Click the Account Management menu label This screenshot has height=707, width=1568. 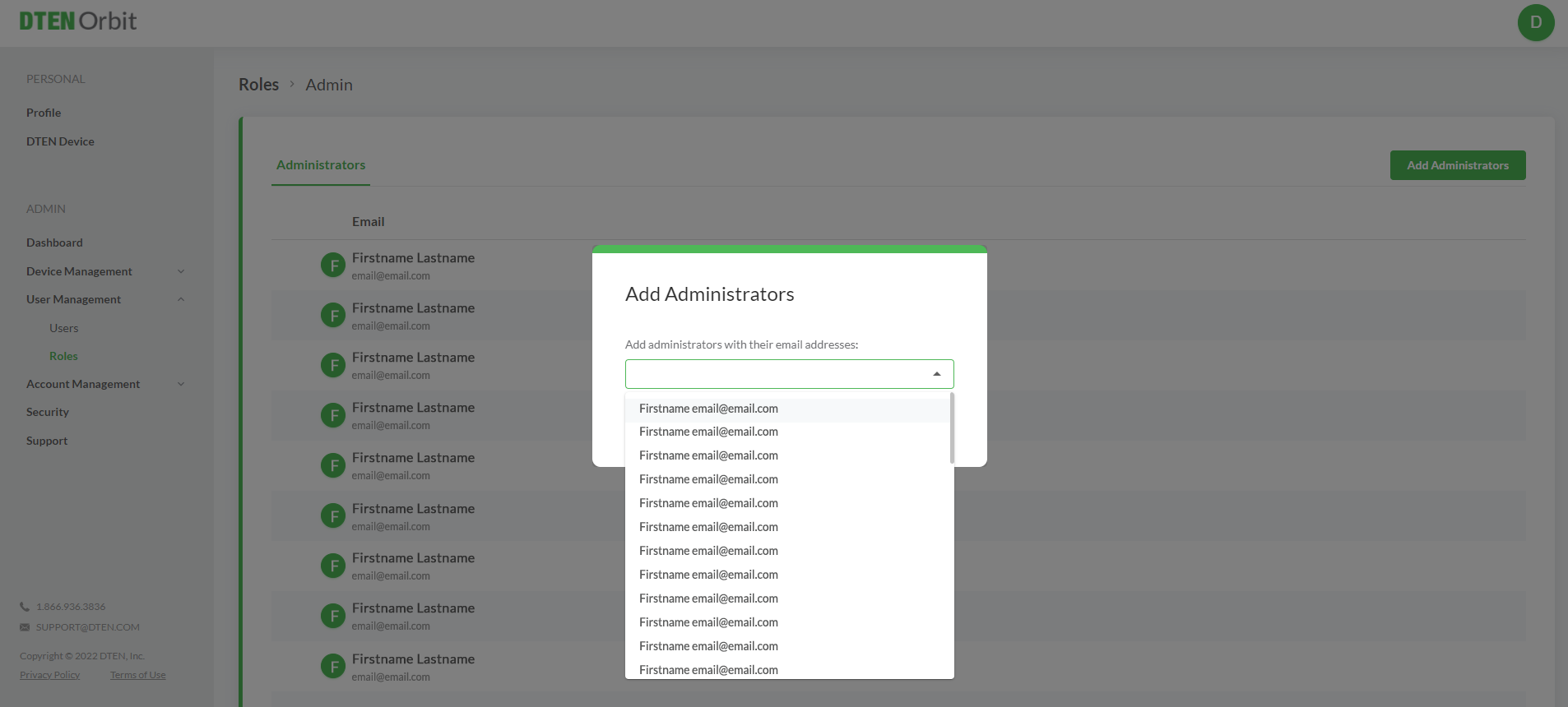[83, 384]
